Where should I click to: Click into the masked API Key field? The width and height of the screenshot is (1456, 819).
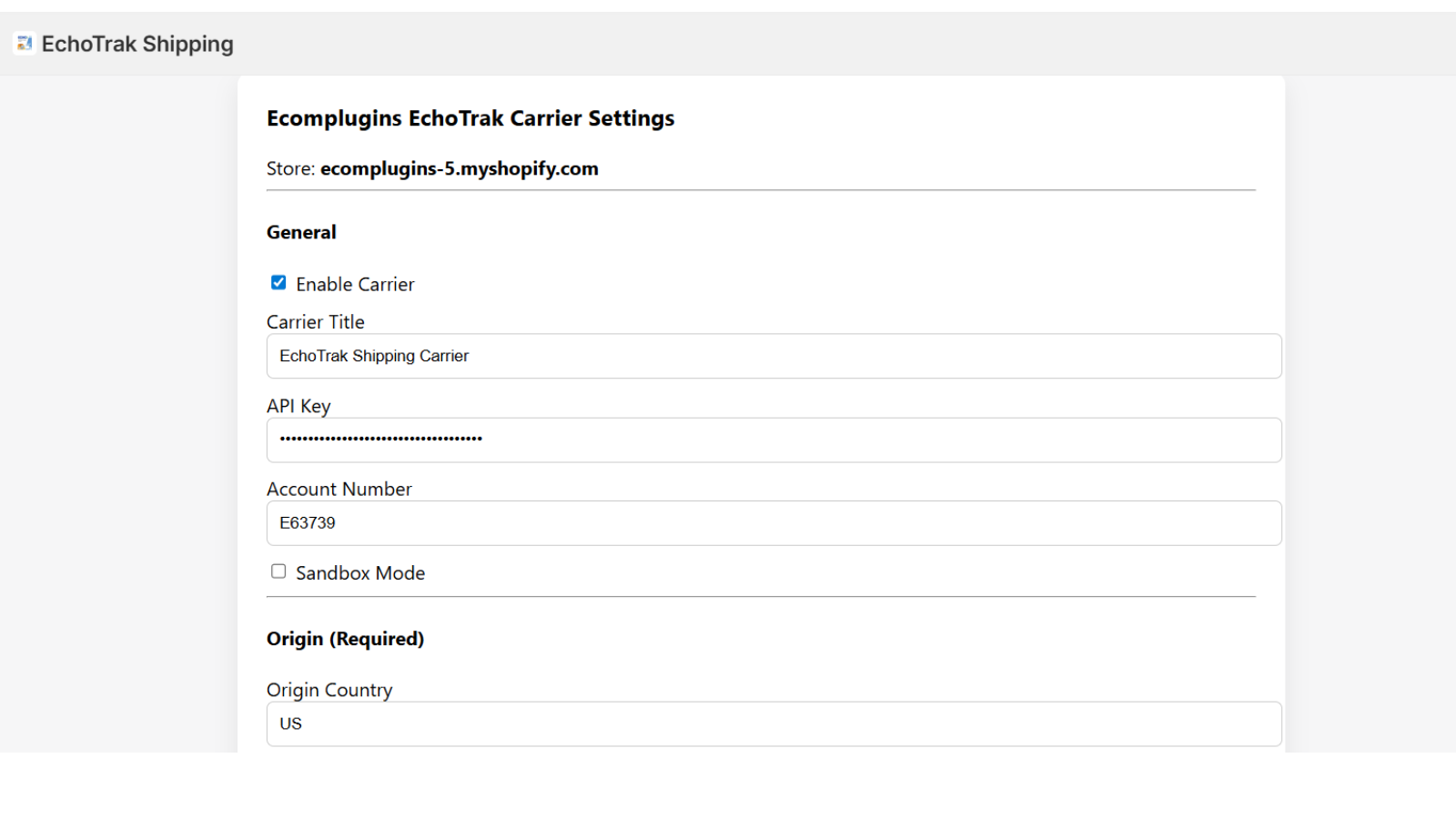point(773,440)
